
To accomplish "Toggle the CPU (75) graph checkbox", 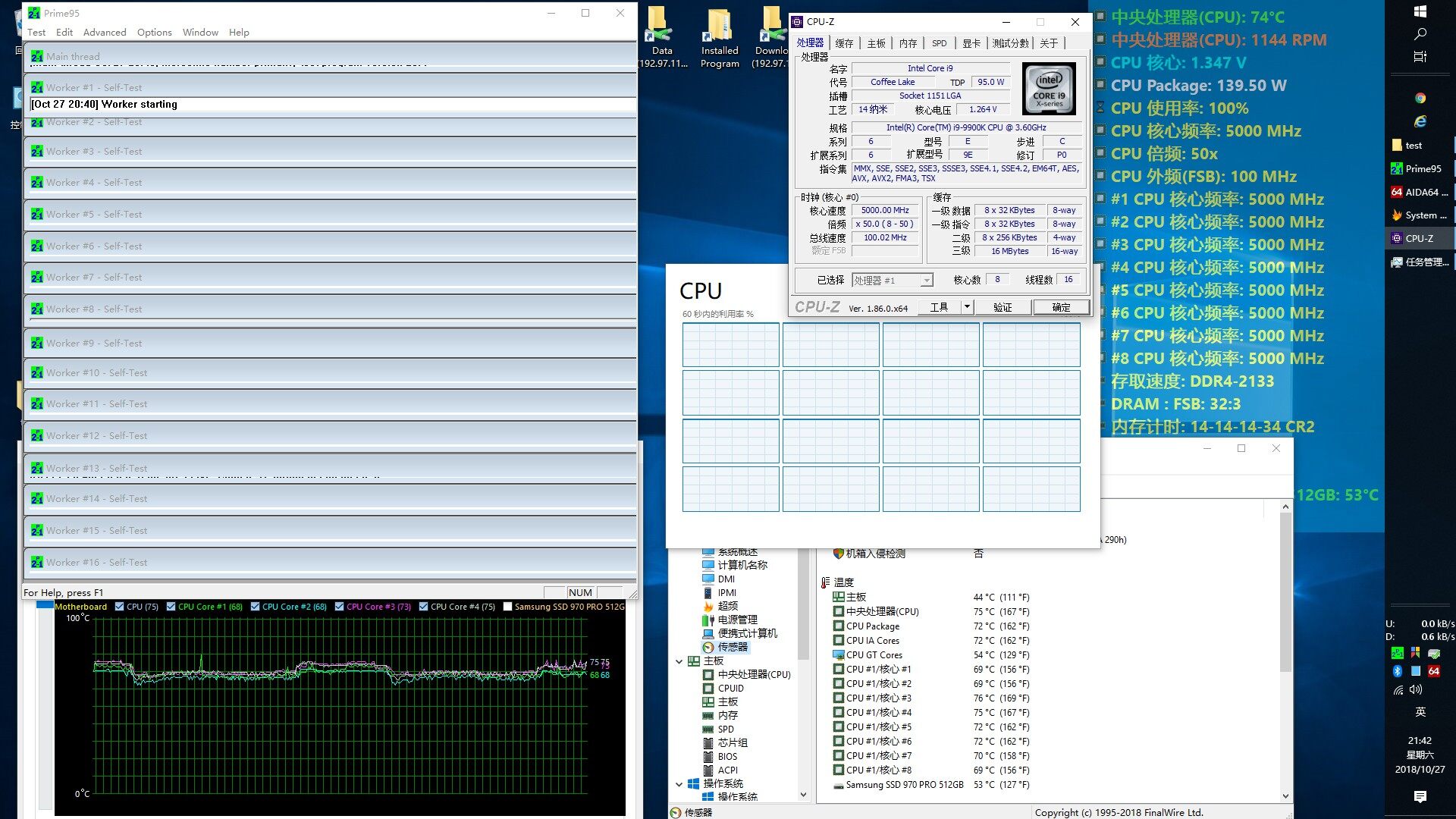I will pos(119,607).
